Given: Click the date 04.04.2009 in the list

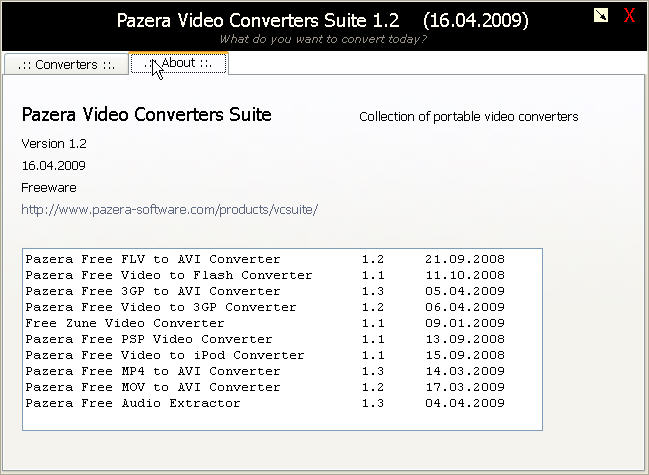Looking at the screenshot, I should [465, 403].
